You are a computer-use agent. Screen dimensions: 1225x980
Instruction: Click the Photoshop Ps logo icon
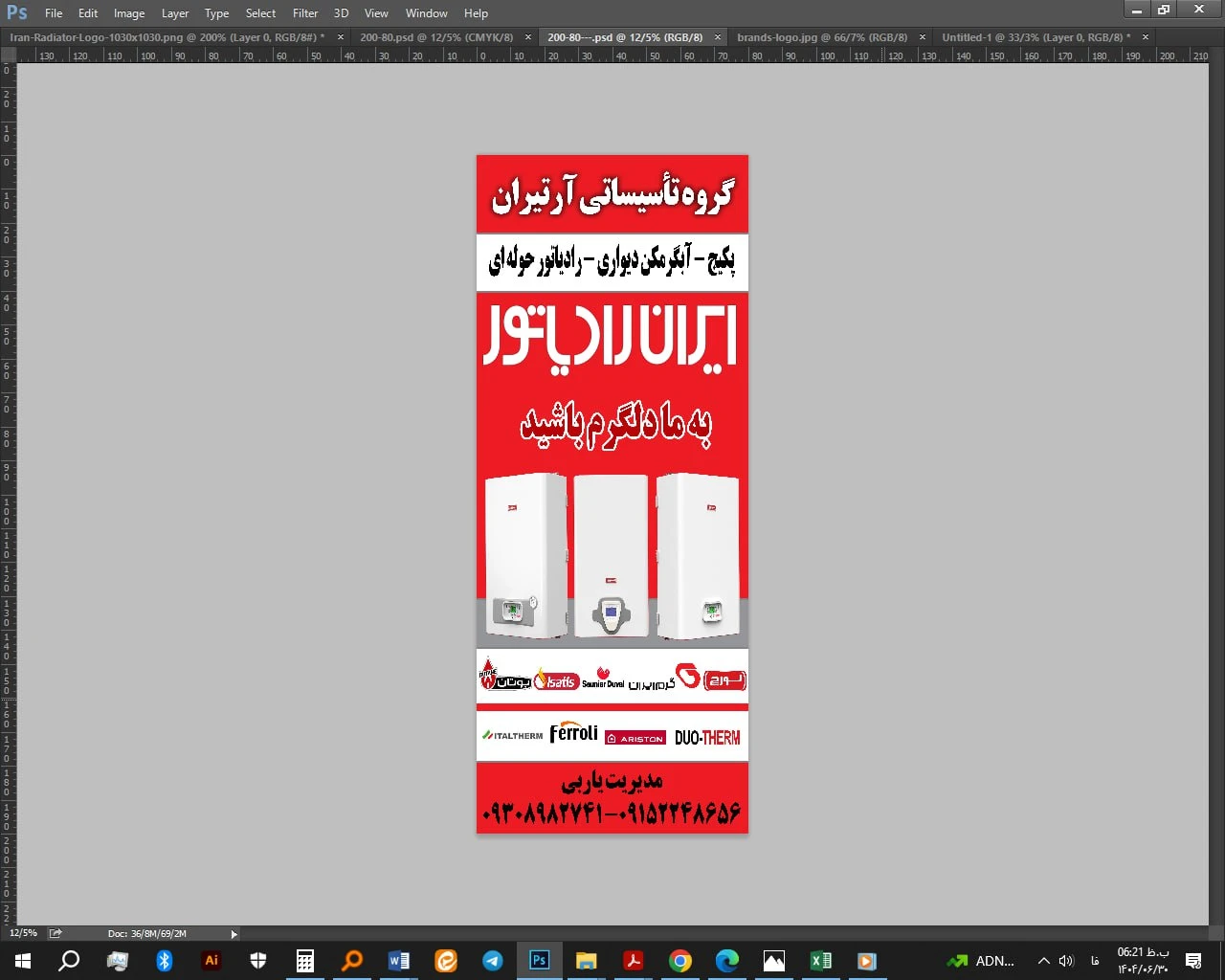[17, 12]
